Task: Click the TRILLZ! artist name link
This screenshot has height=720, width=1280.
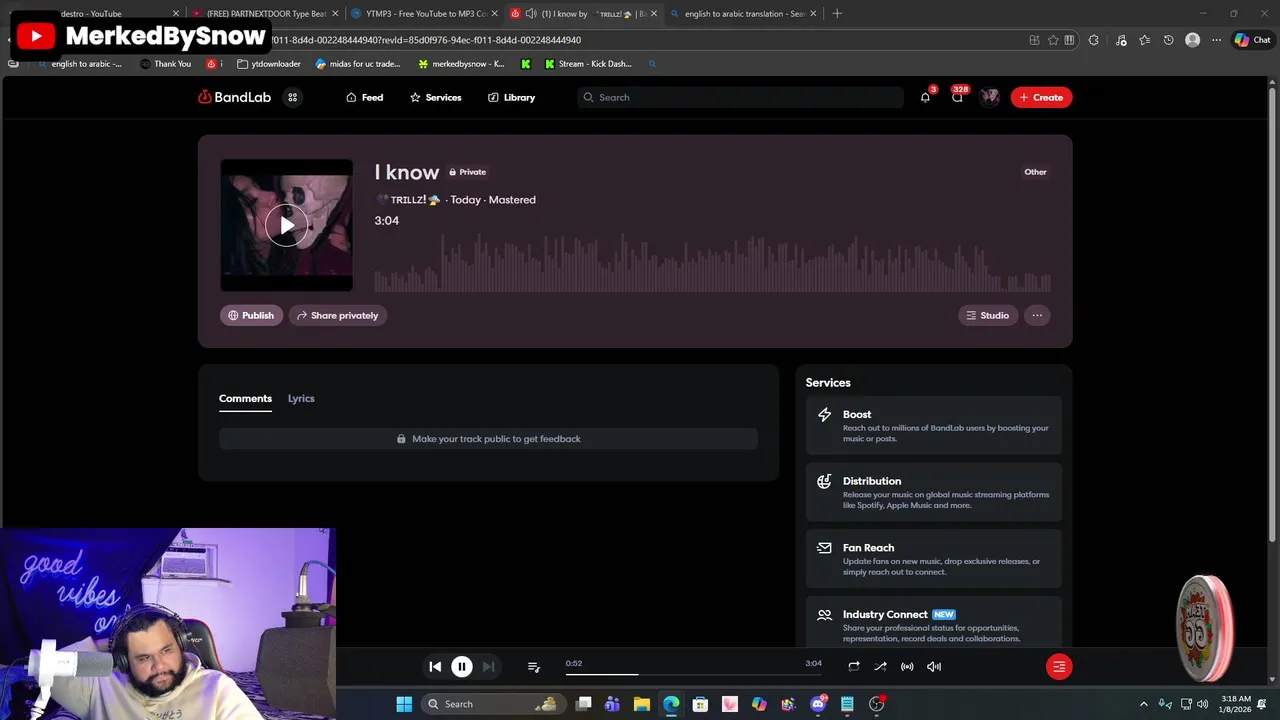Action: pos(408,200)
